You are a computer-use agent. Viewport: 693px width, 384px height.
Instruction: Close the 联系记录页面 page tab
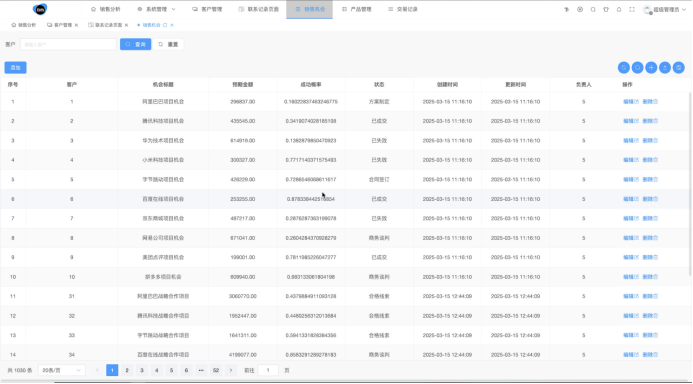[x=126, y=25]
